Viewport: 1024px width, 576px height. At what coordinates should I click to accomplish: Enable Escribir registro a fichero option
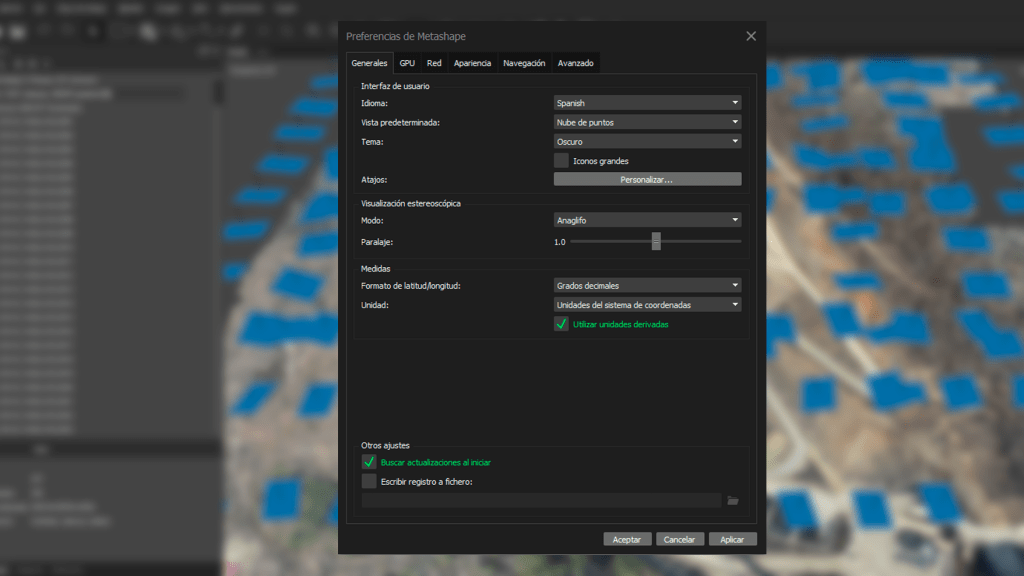point(369,481)
